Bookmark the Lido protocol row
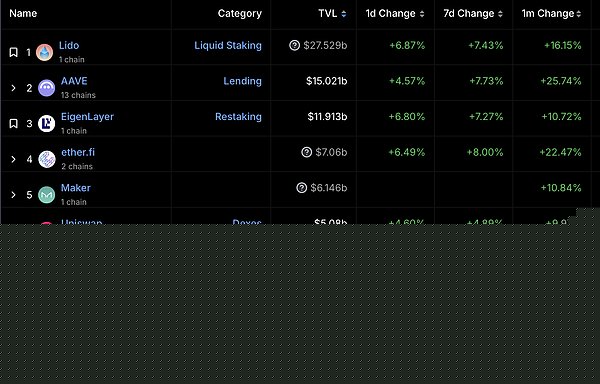This screenshot has width=600, height=384. [x=13, y=52]
